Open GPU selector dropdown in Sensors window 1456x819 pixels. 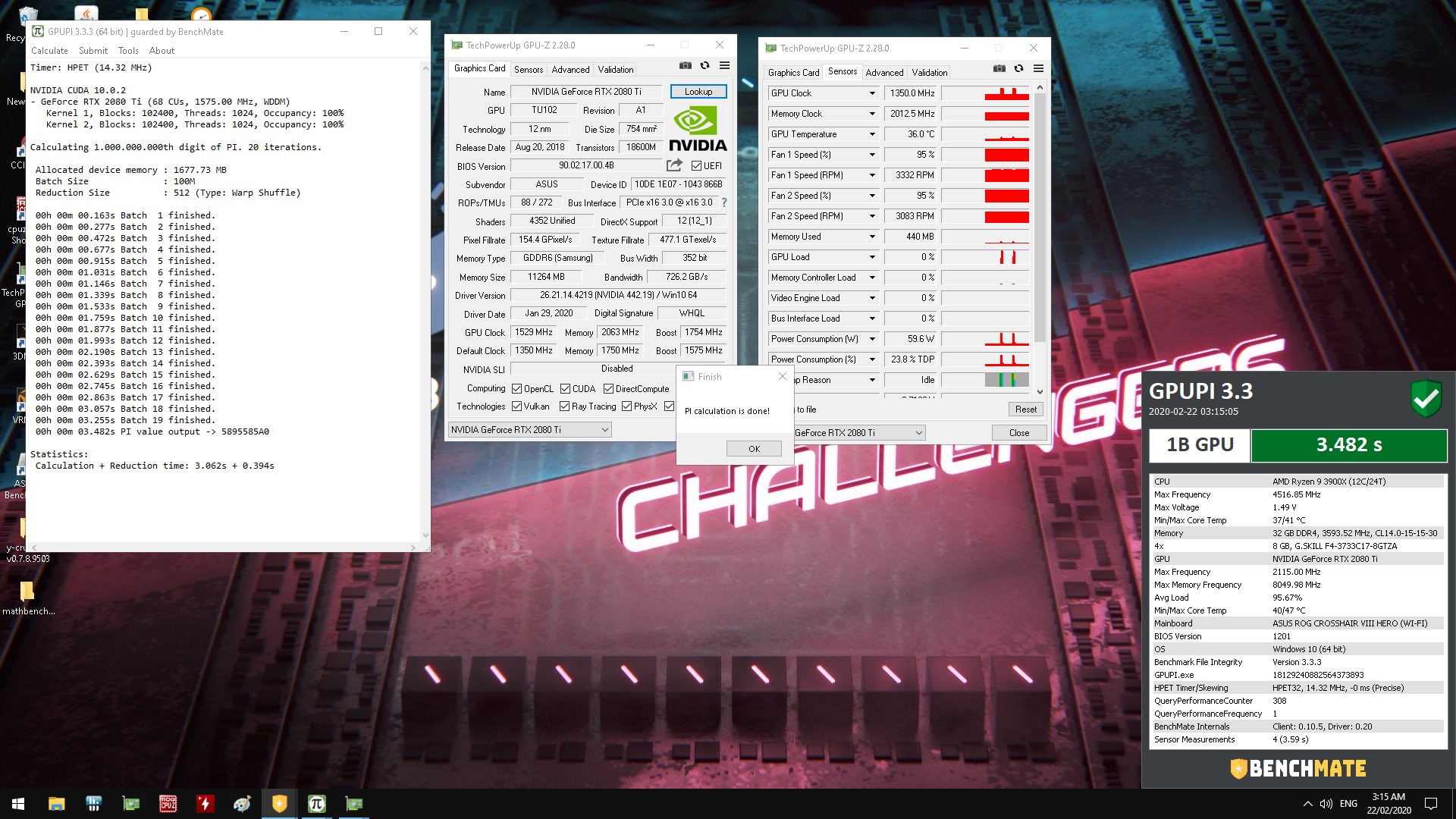[859, 433]
